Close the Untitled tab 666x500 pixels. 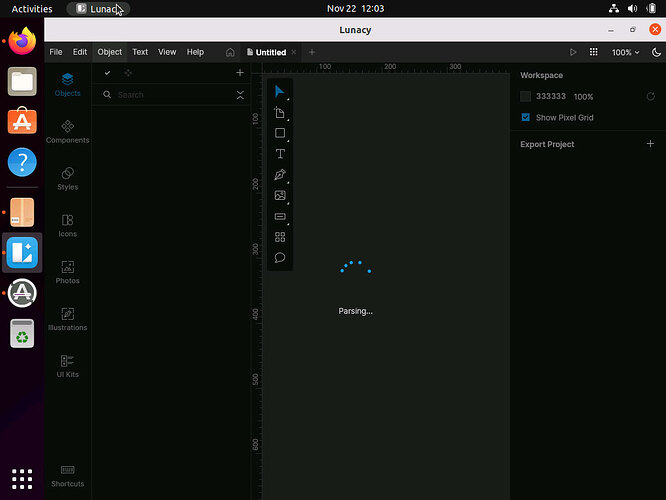coord(293,52)
